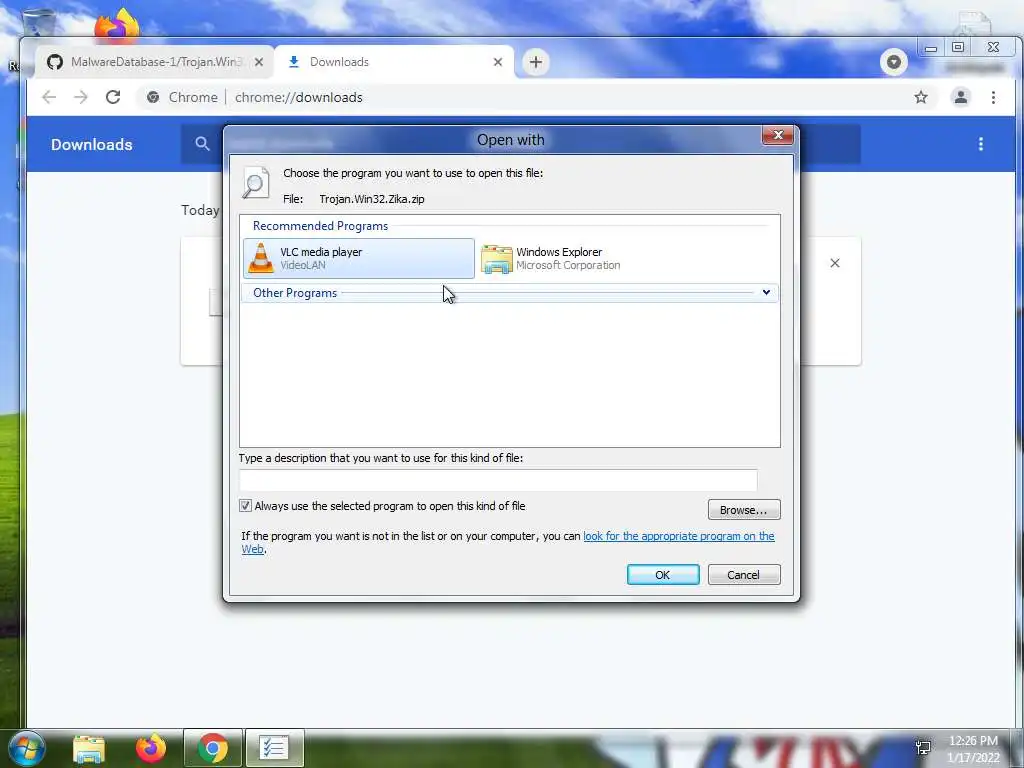The image size is (1024, 768).
Task: Select VLC media player program
Action: click(359, 259)
